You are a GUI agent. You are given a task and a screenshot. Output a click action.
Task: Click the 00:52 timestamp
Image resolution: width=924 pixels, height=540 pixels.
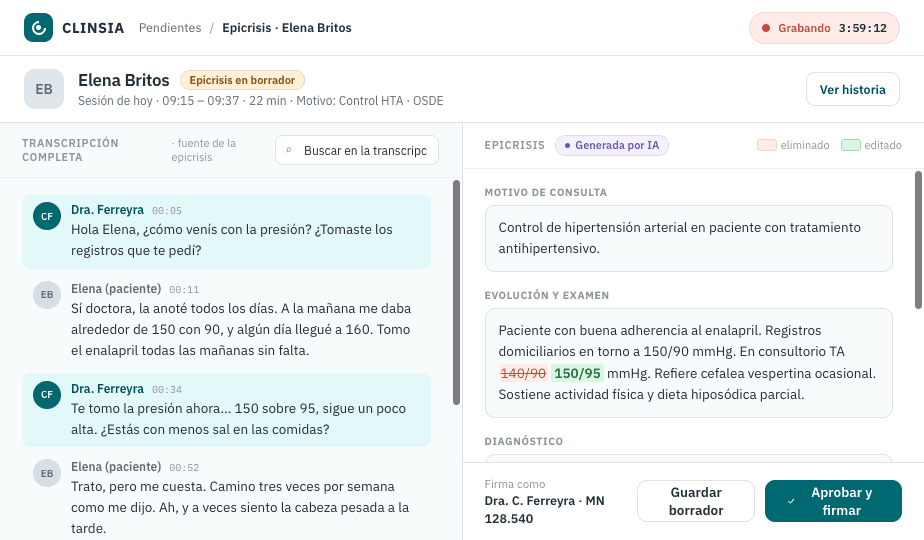[x=184, y=467]
